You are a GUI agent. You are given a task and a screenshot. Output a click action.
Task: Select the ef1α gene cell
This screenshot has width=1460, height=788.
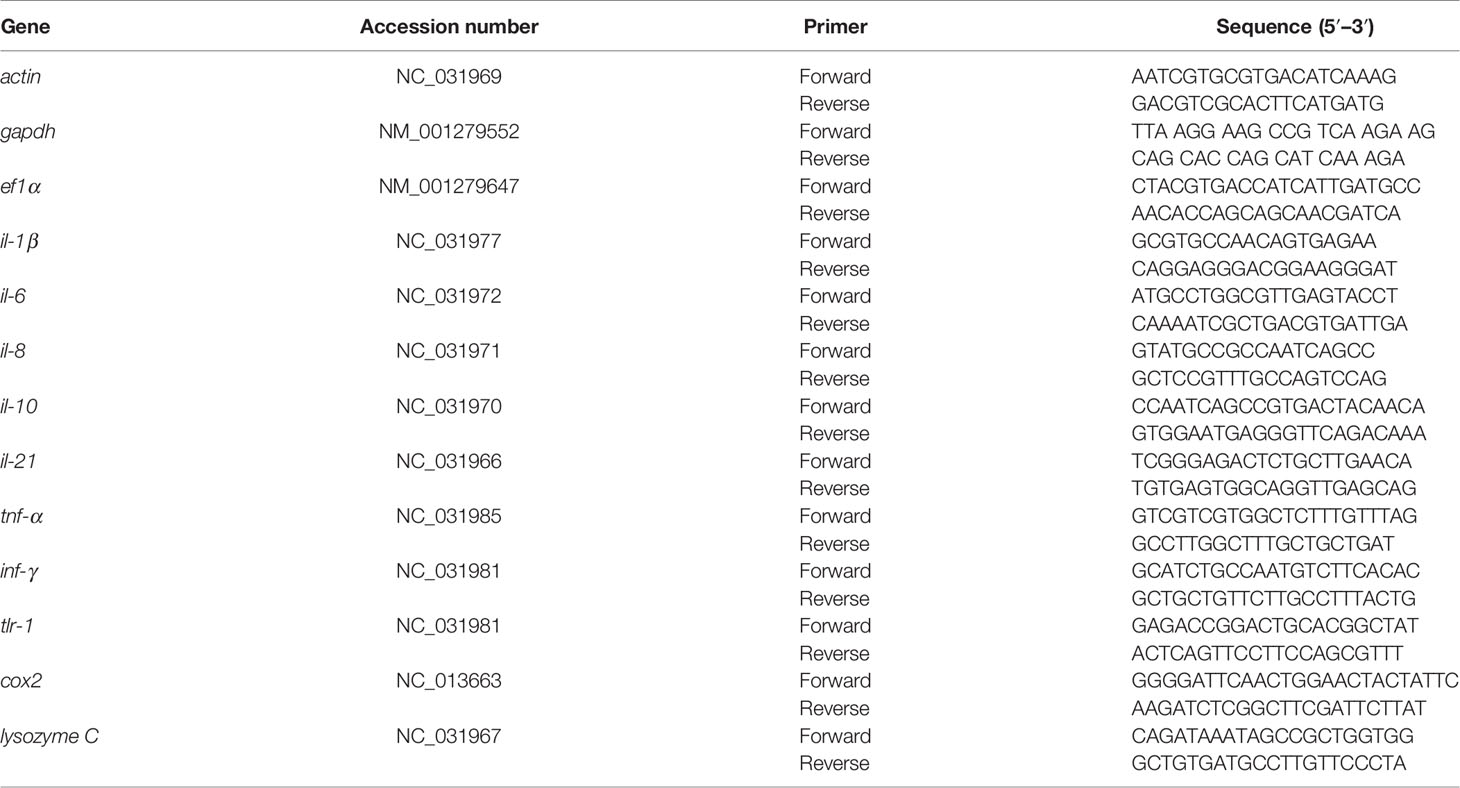21,186
